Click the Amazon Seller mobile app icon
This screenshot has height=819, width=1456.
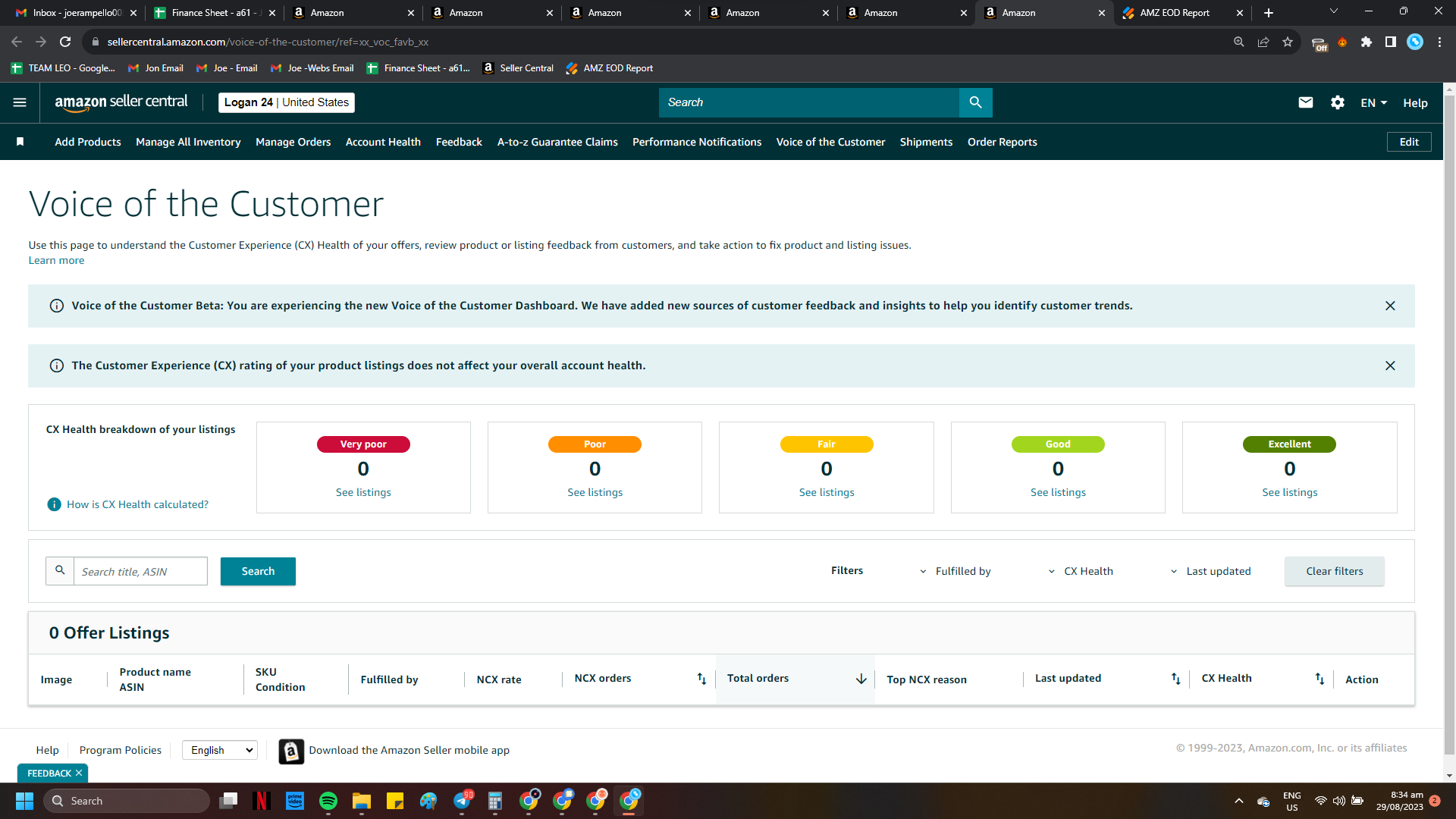[291, 751]
